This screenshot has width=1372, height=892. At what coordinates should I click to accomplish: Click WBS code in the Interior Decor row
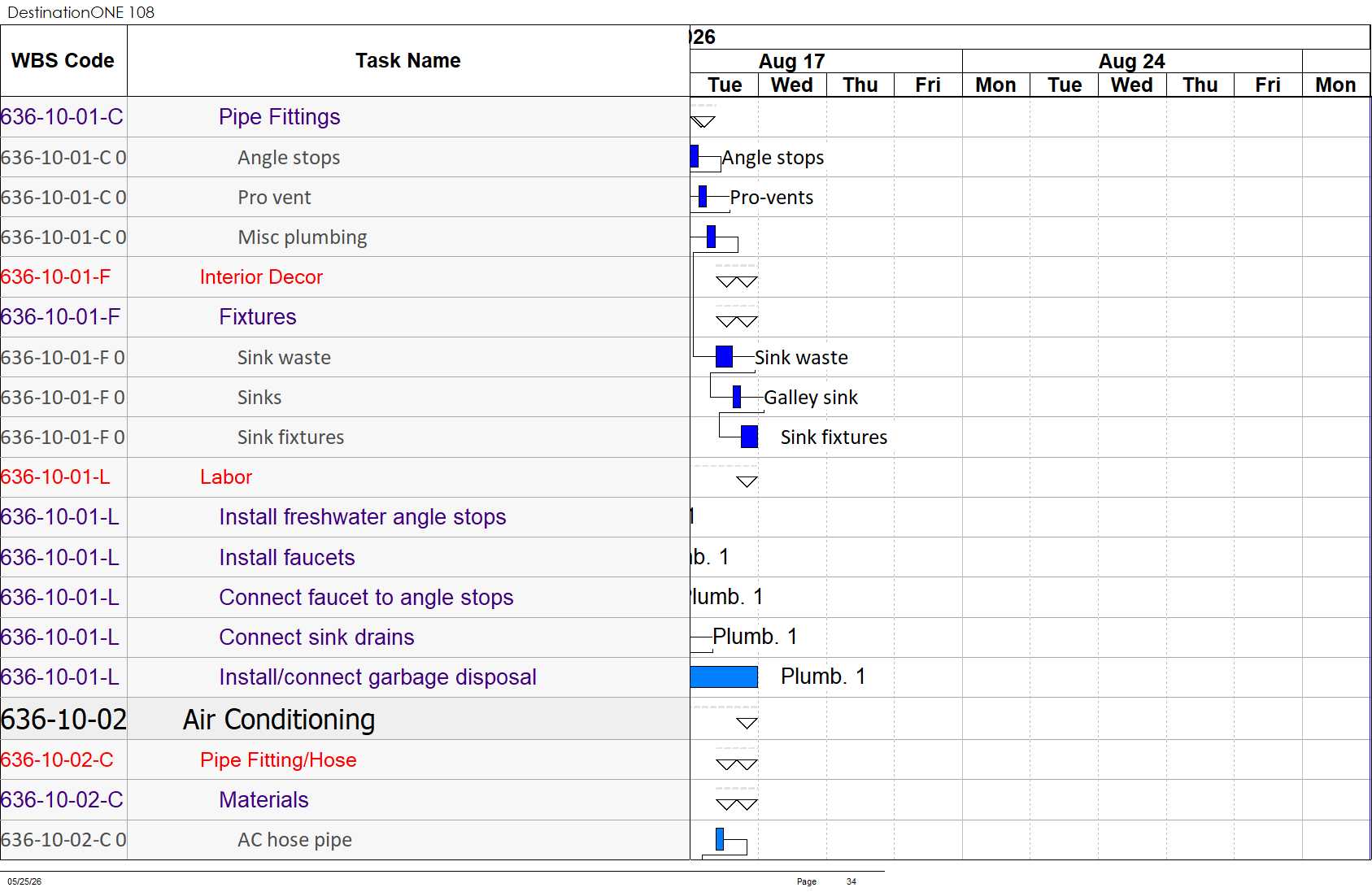click(55, 277)
